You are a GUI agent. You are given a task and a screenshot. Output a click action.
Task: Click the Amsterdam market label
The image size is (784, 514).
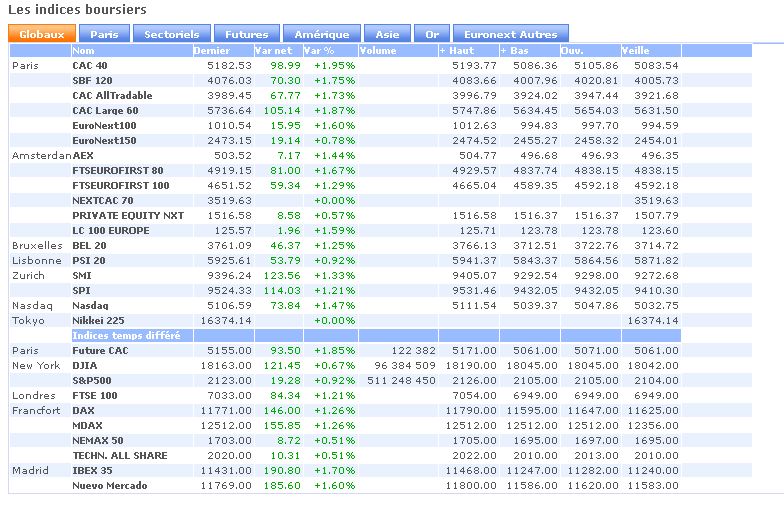point(42,156)
